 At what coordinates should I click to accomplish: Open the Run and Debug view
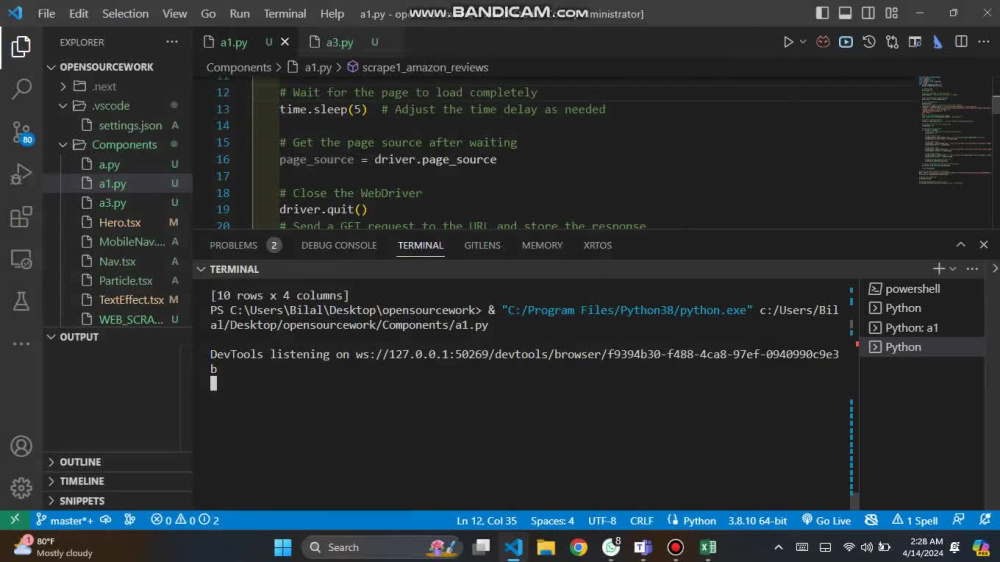[21, 174]
